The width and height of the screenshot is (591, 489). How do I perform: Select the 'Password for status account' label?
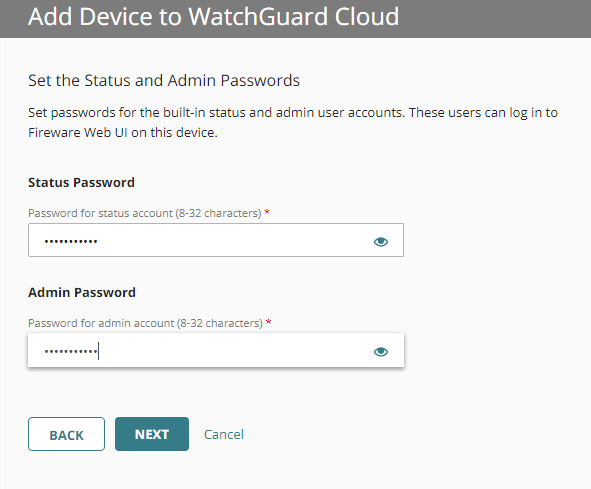point(145,213)
